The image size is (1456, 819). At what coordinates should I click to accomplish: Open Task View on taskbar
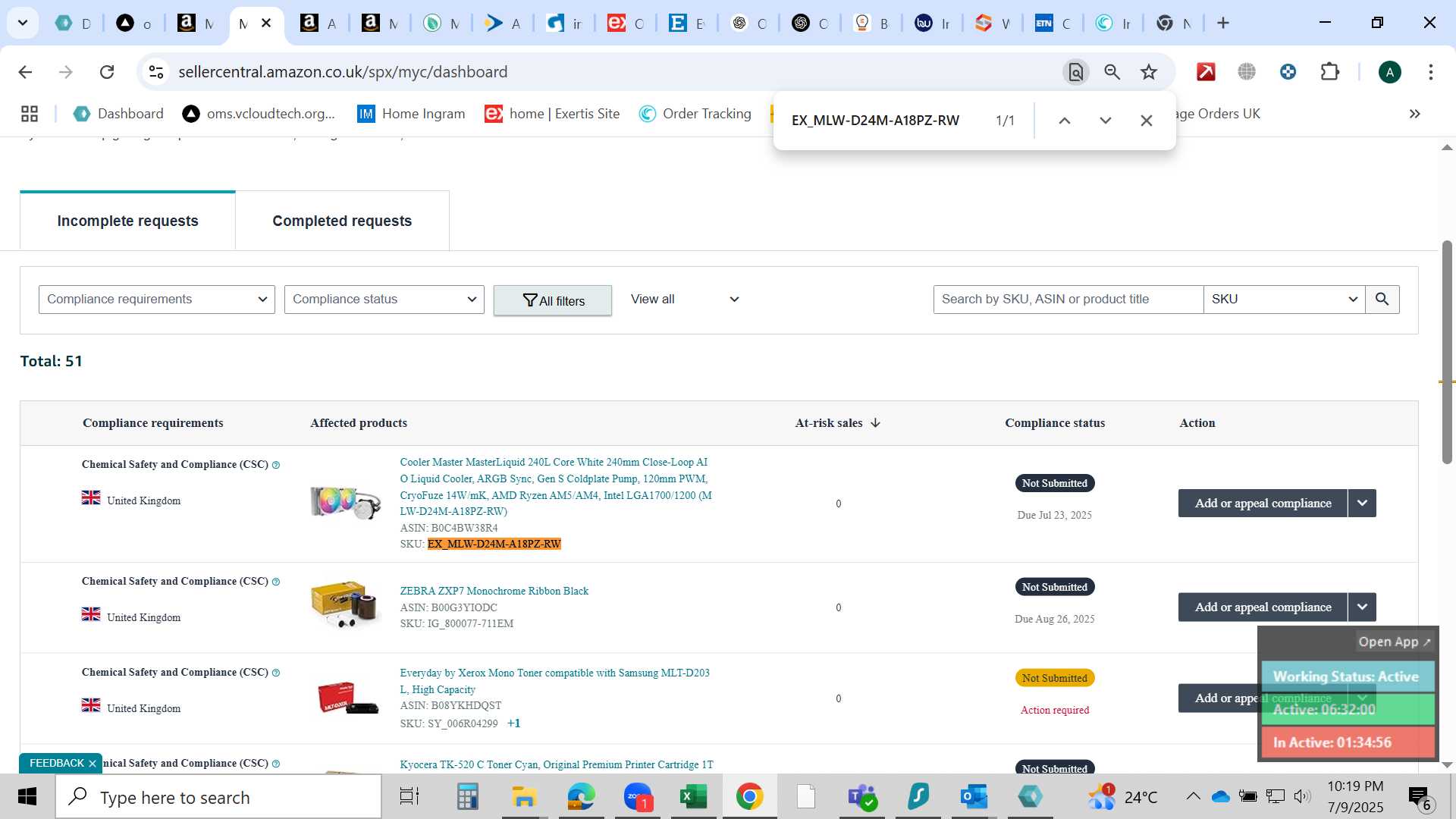[x=409, y=797]
